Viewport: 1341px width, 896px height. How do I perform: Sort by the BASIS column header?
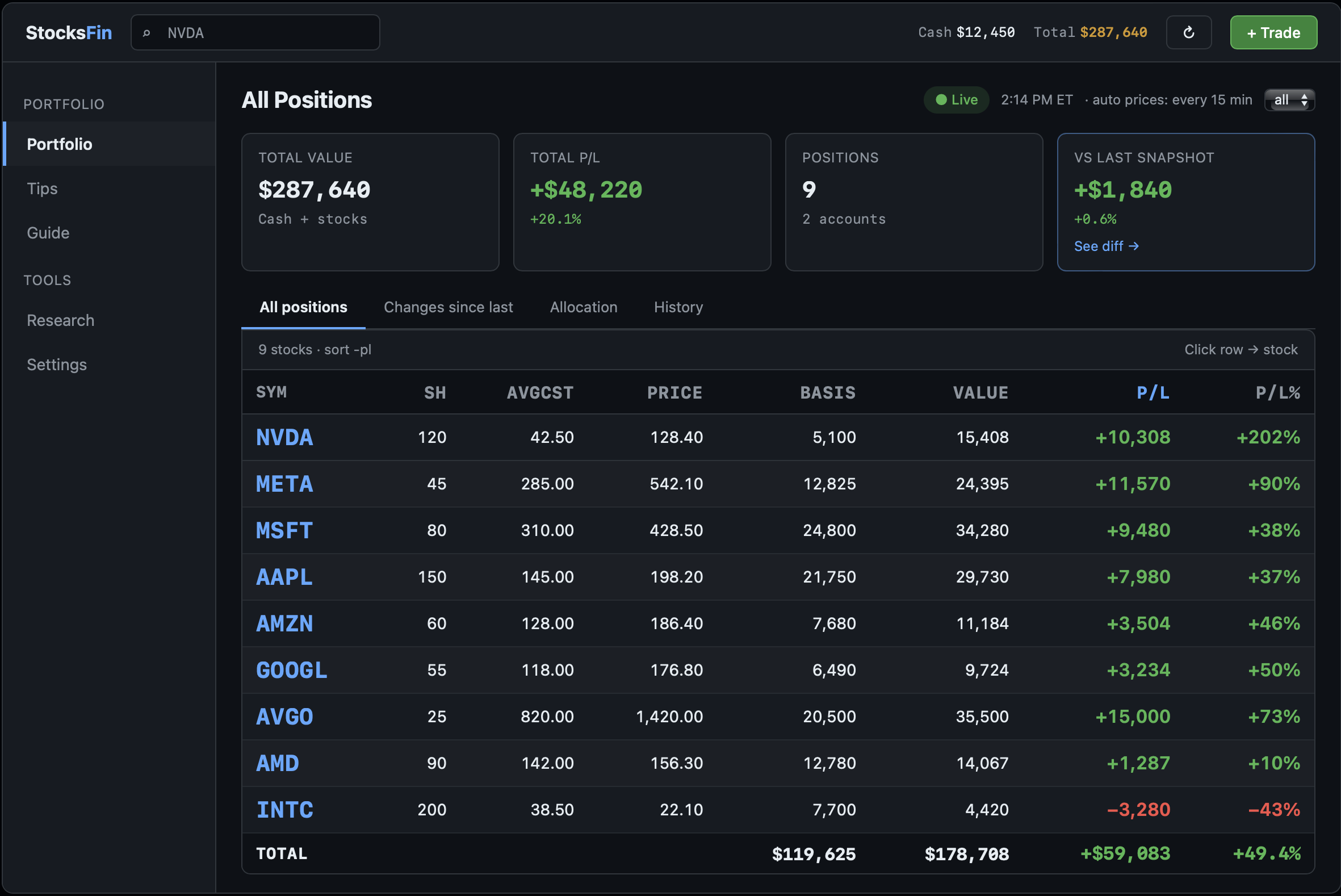[x=827, y=392]
